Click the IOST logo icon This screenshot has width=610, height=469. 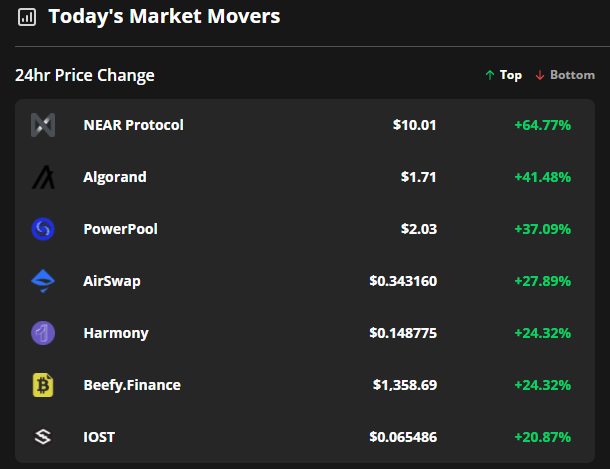point(43,437)
